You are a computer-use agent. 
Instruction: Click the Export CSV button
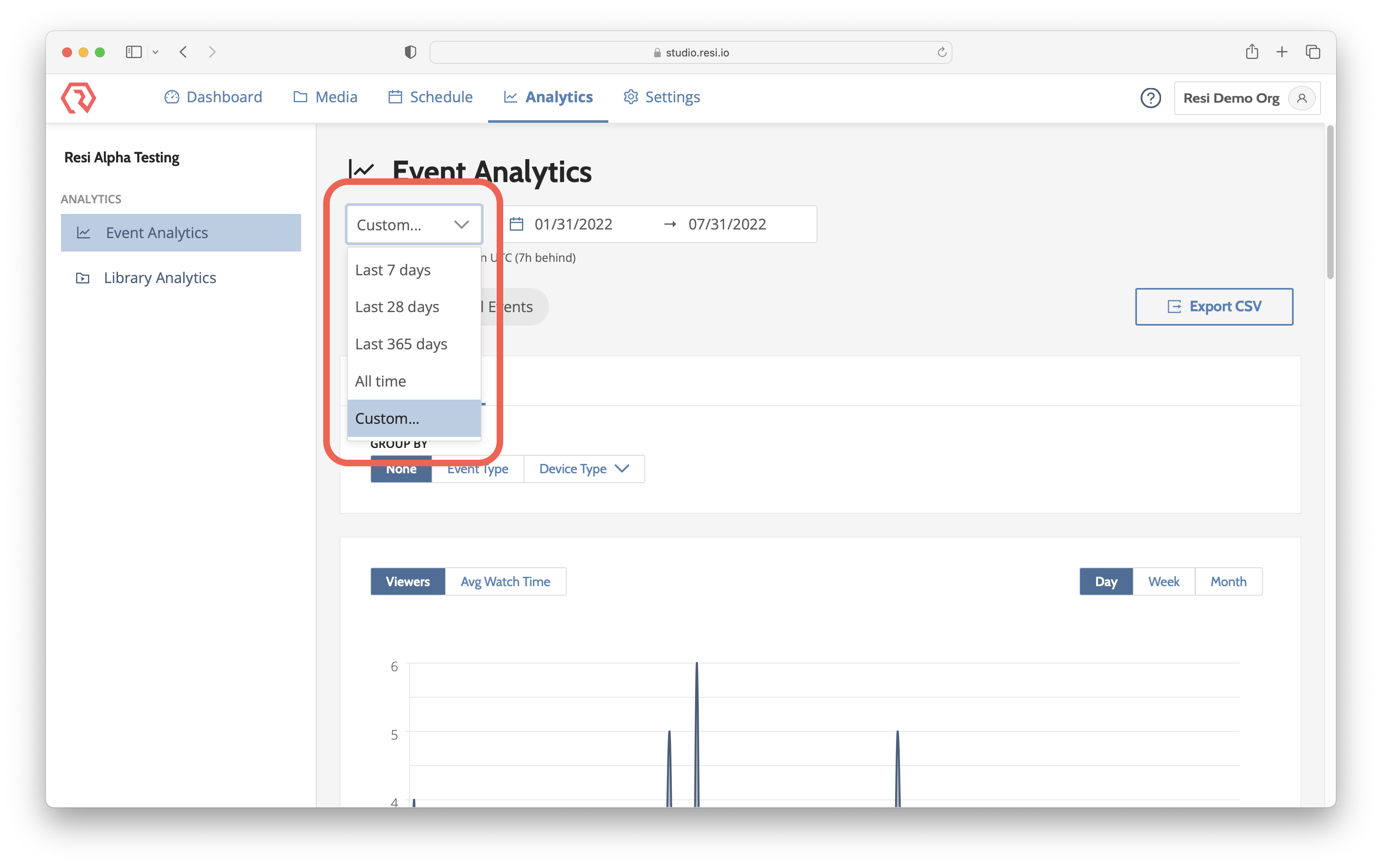pos(1213,306)
